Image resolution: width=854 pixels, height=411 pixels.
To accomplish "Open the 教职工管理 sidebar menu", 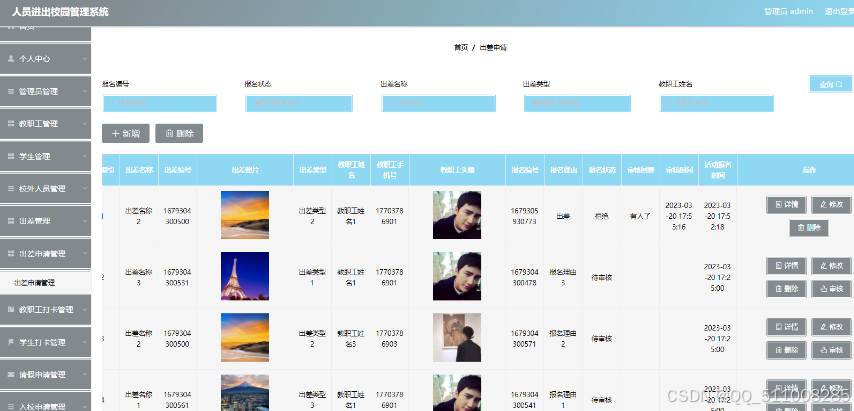I will tap(45, 124).
